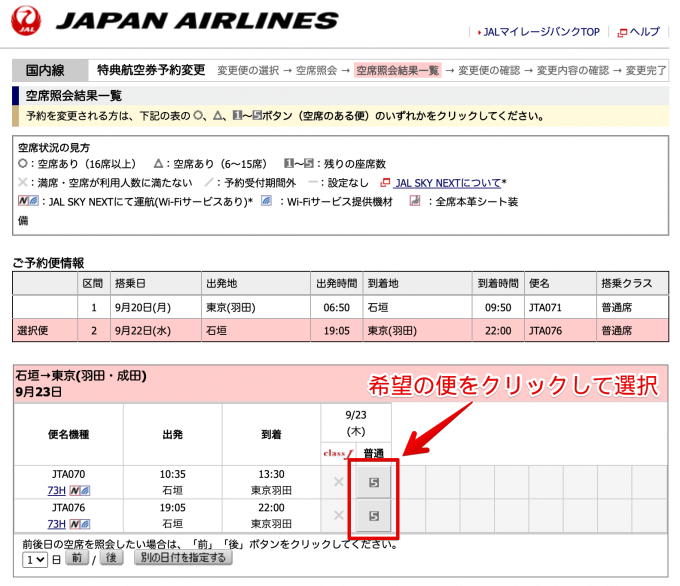Click class J sold-out X for JTA070
Image resolution: width=680 pixels, height=586 pixels.
tap(339, 482)
